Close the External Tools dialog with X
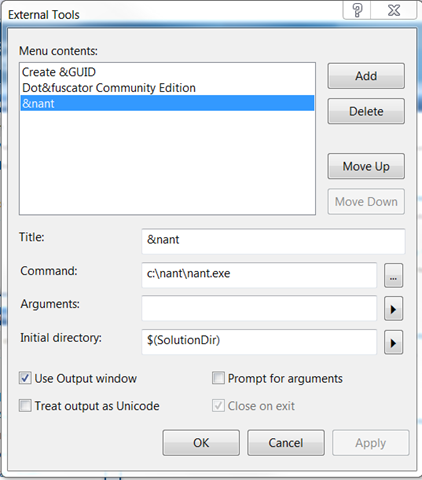The height and width of the screenshot is (480, 422). click(x=394, y=10)
